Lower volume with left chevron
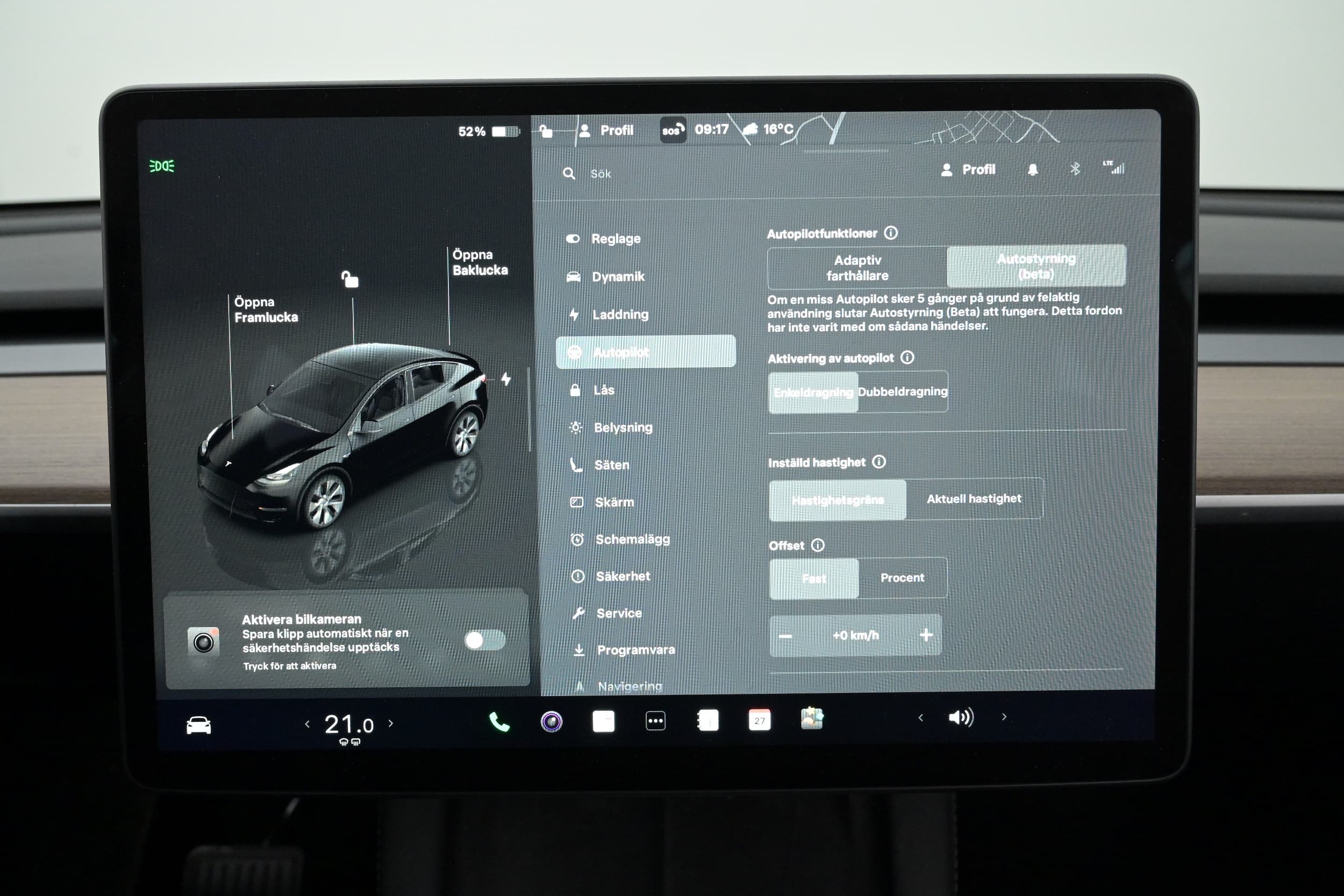The height and width of the screenshot is (896, 1344). click(x=920, y=717)
